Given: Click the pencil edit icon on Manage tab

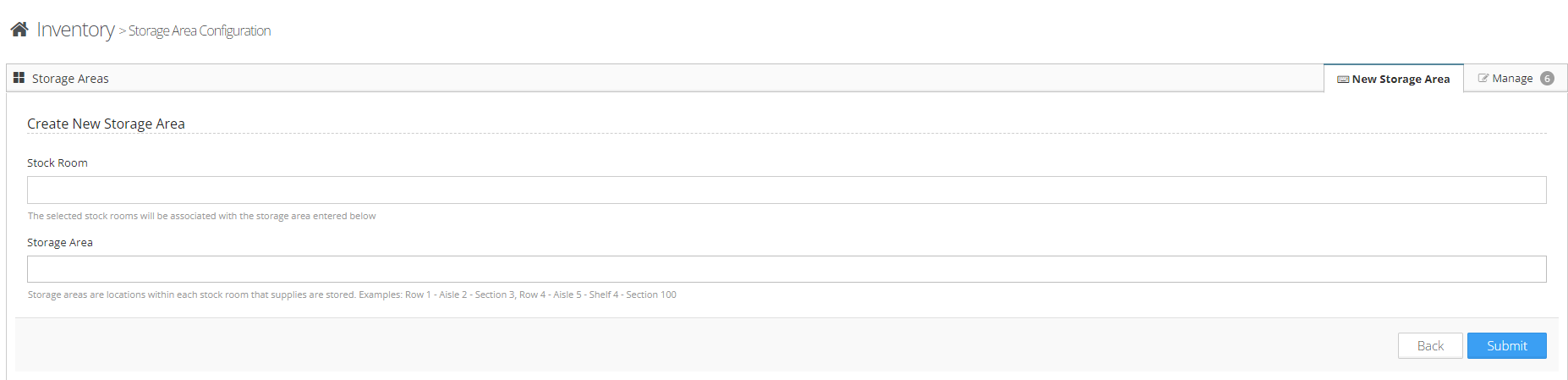Looking at the screenshot, I should [x=1483, y=78].
